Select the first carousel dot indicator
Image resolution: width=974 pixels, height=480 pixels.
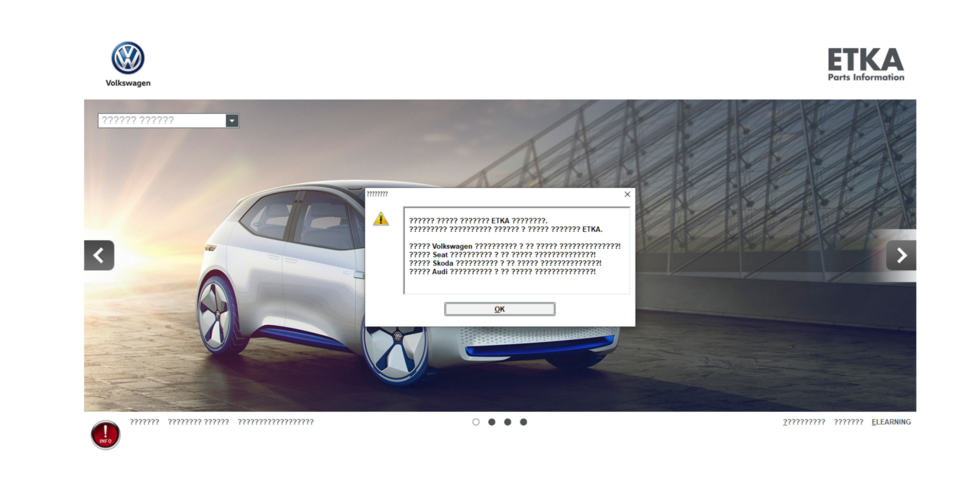[x=476, y=422]
